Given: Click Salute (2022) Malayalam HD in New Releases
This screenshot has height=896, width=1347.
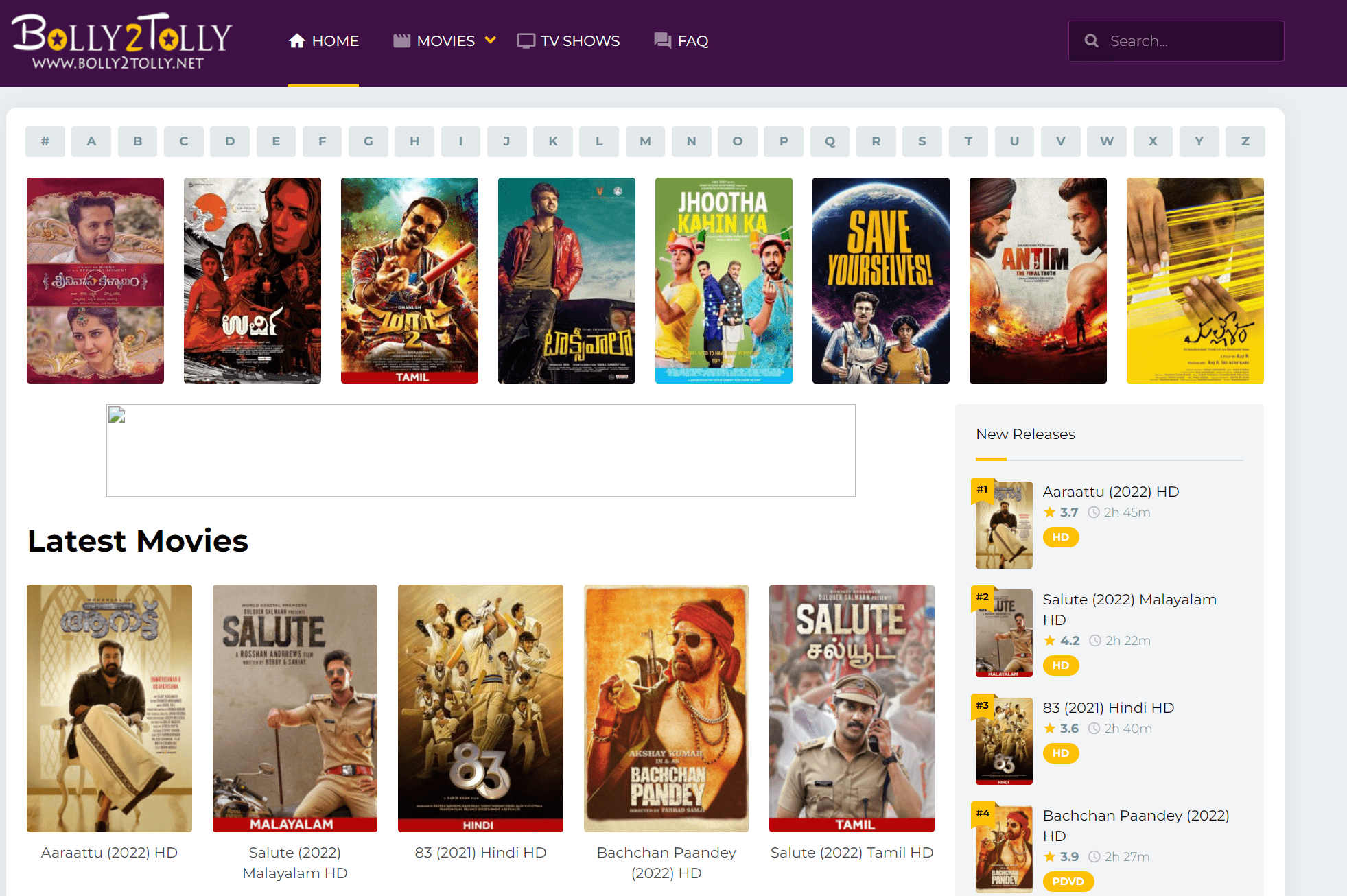Looking at the screenshot, I should click(1129, 610).
